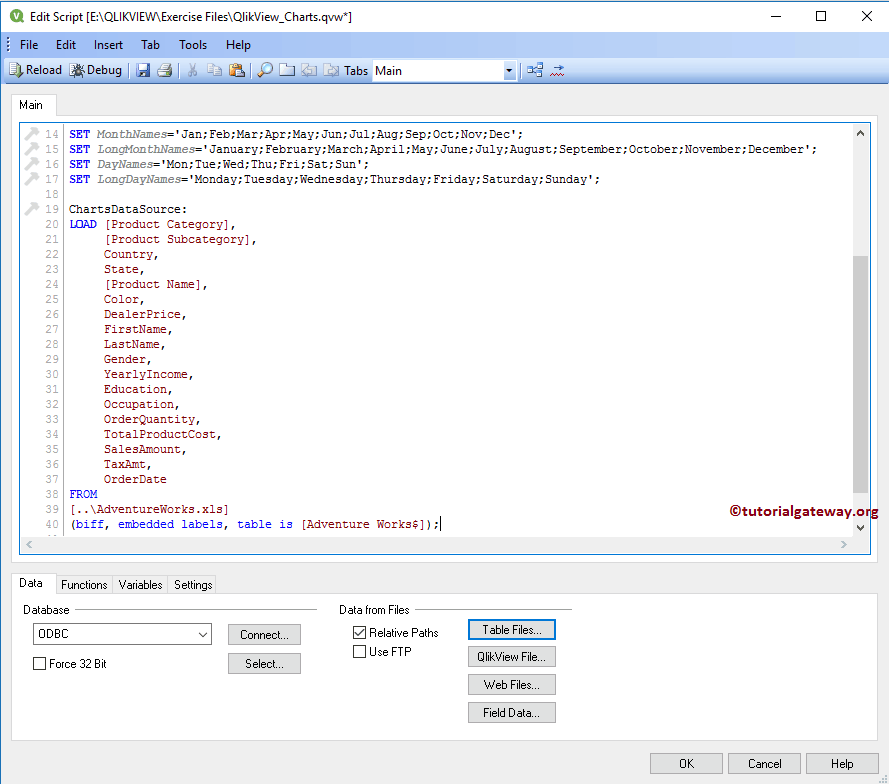Open Table Viewer icon in toolbar

coord(535,70)
